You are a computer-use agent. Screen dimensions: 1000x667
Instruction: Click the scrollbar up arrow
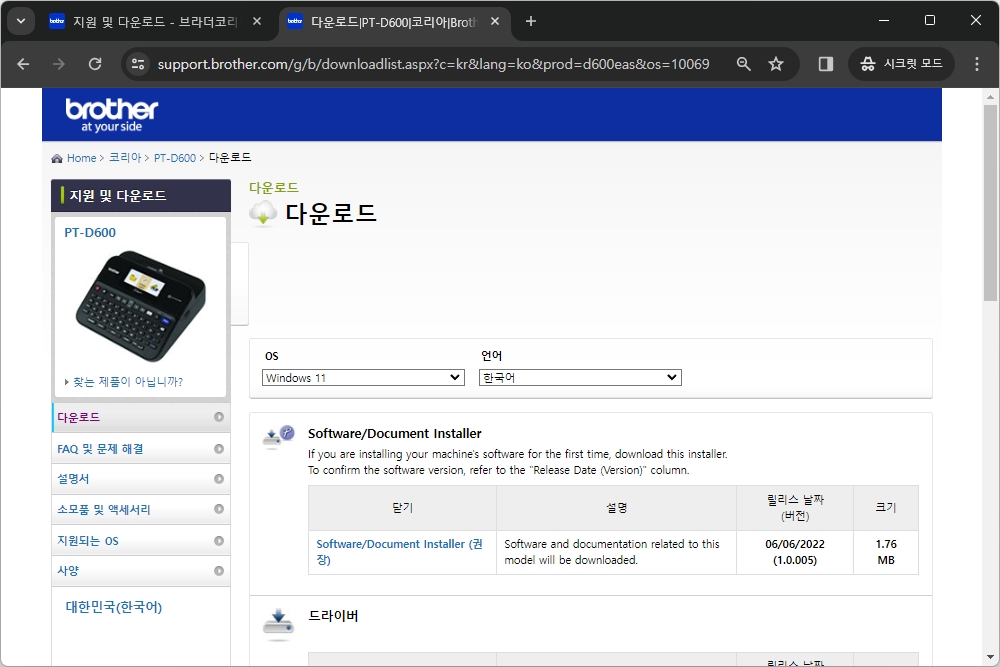pyautogui.click(x=990, y=97)
